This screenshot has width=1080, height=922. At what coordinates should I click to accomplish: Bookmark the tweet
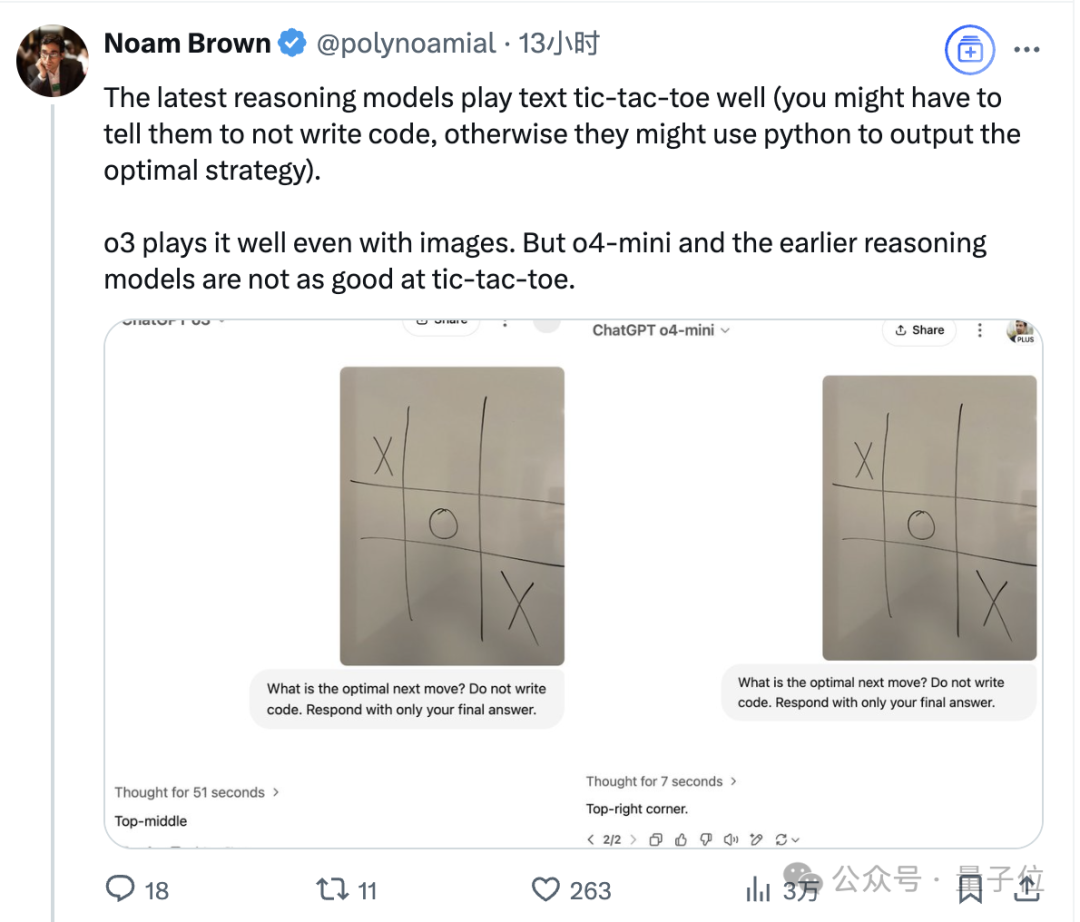tap(970, 889)
